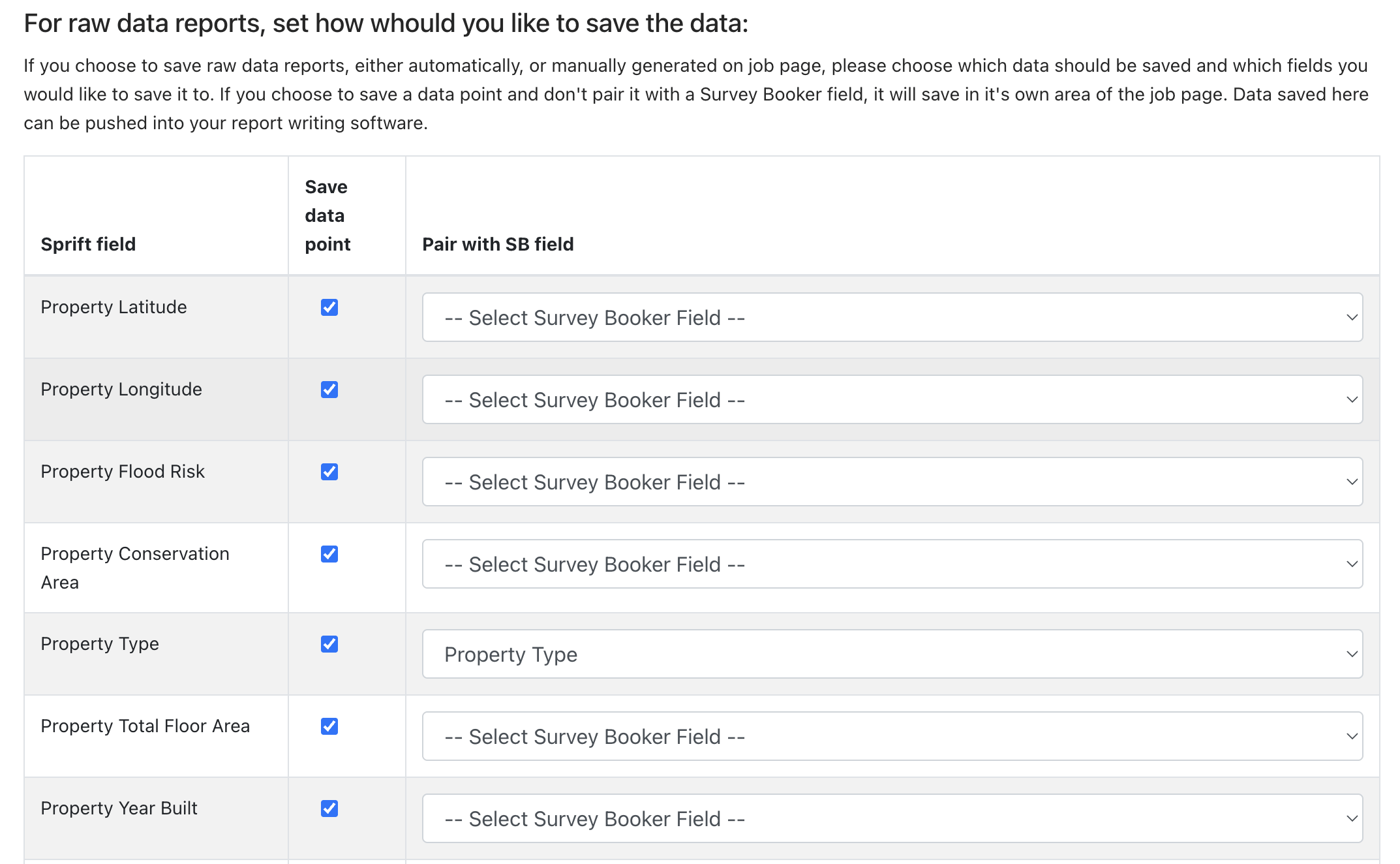The image size is (1400, 864).
Task: Uncheck Save data point for Property Longitude
Action: pyautogui.click(x=329, y=390)
